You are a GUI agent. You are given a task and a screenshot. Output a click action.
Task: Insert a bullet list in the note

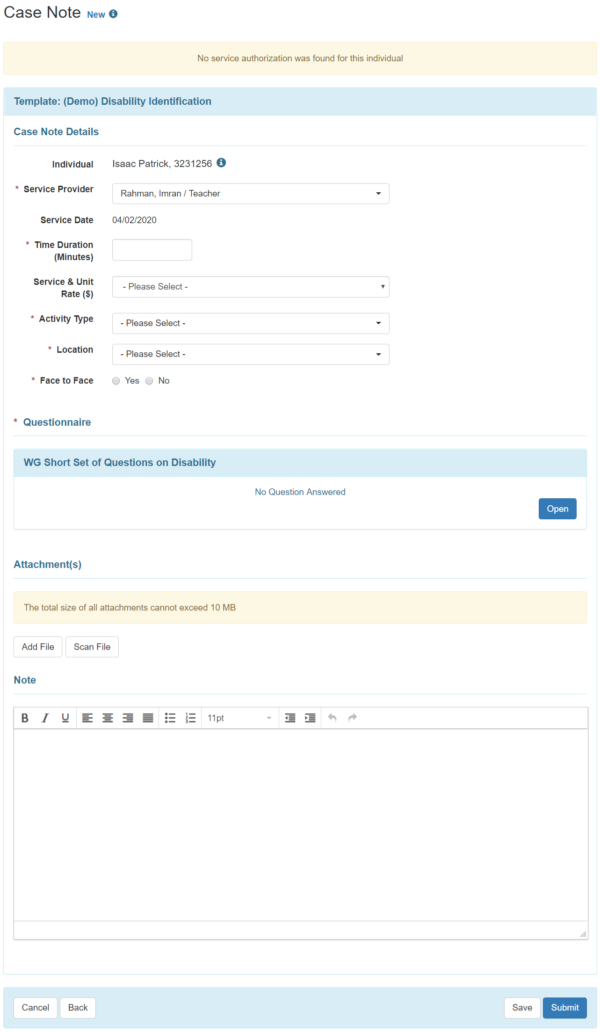coord(169,717)
